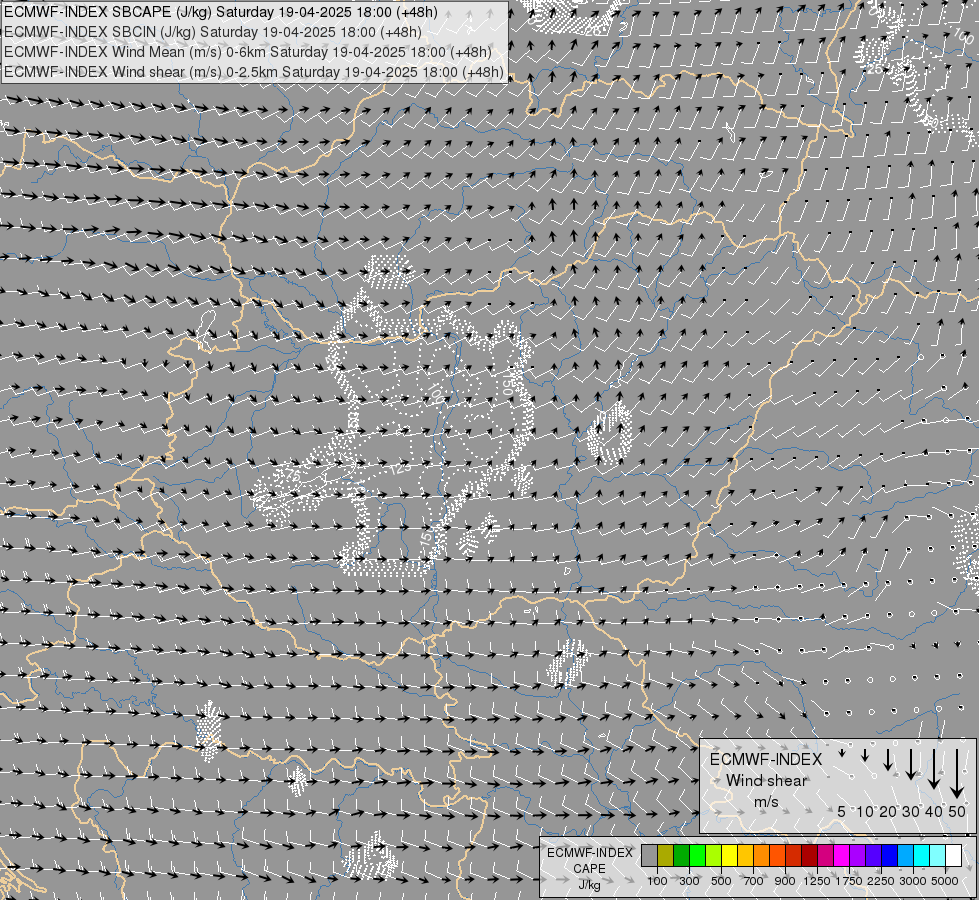Screen dimensions: 979x900
Task: Click the '2250' CAPE scale tick label
Action: pos(880,881)
